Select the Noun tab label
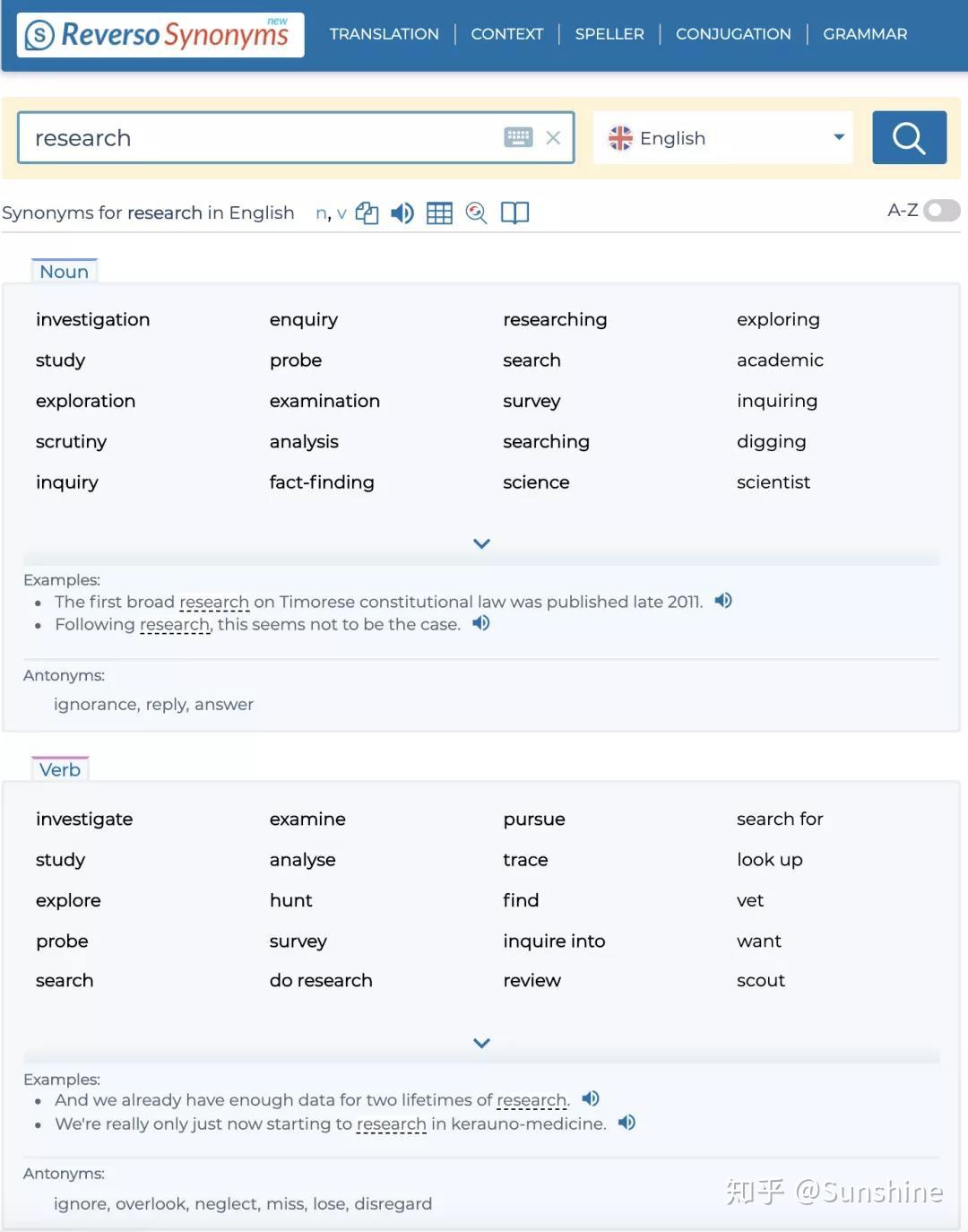 pos(64,272)
